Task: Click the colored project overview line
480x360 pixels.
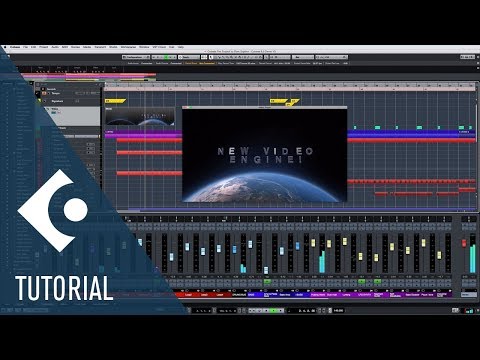Action: point(88,77)
